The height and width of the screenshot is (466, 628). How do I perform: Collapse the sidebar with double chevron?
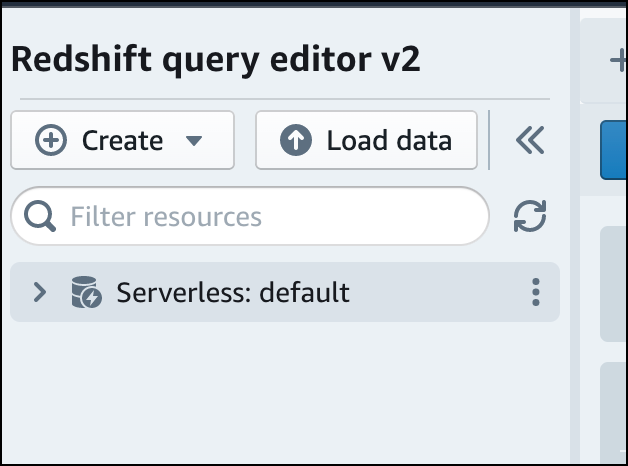[x=529, y=141]
